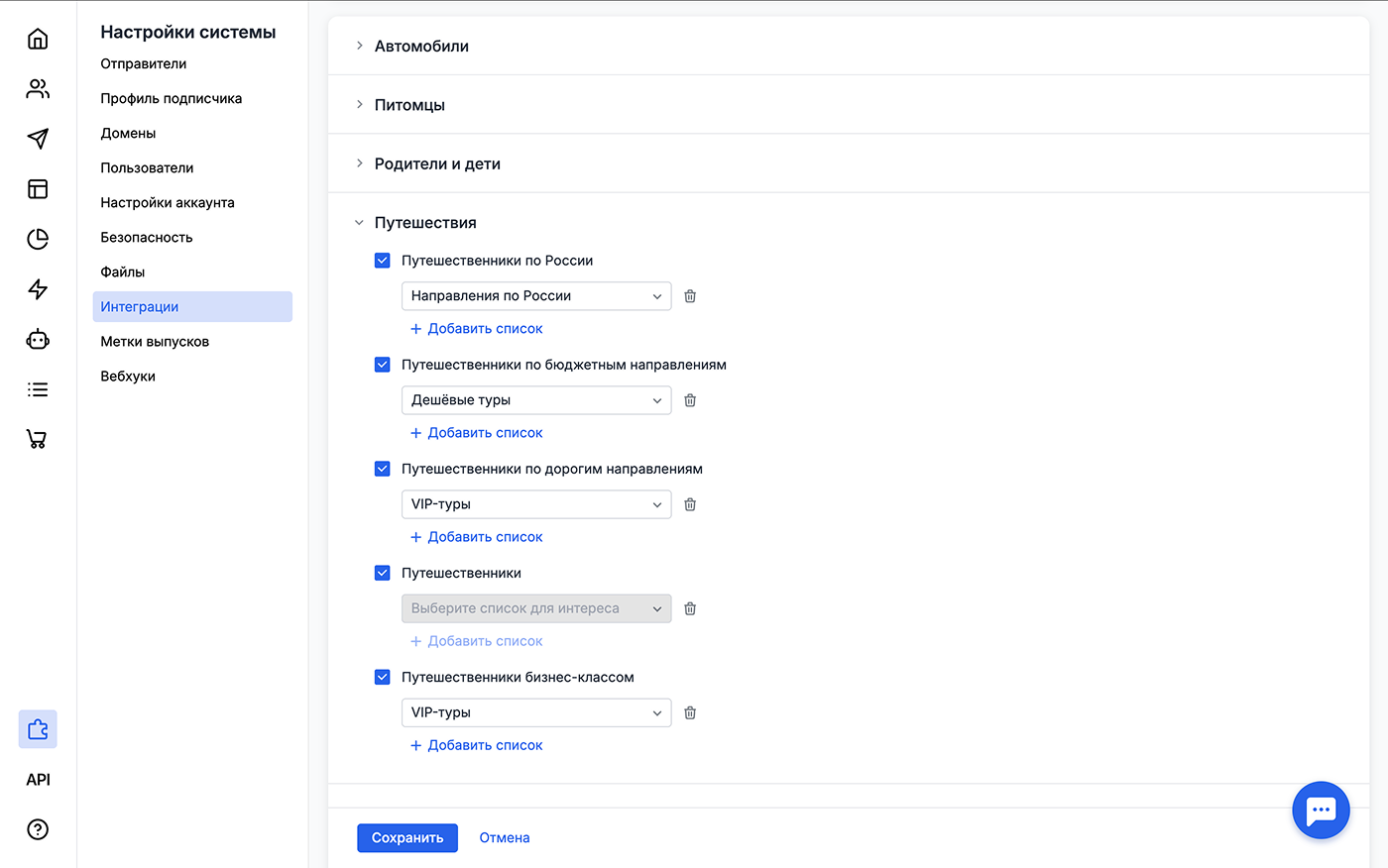
Task: Open the chatbot robot icon
Action: pos(37,339)
